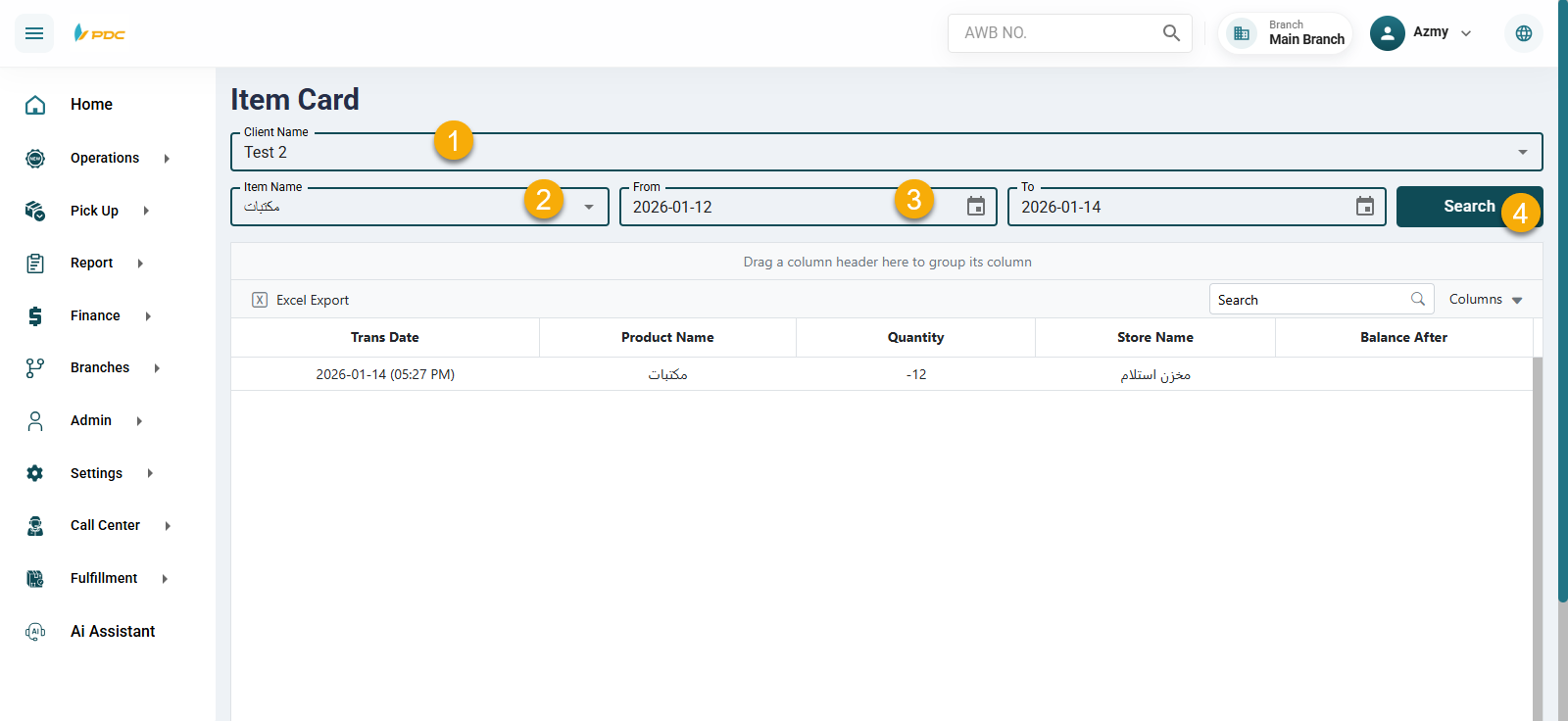Go to Home in the sidebar

[91, 105]
